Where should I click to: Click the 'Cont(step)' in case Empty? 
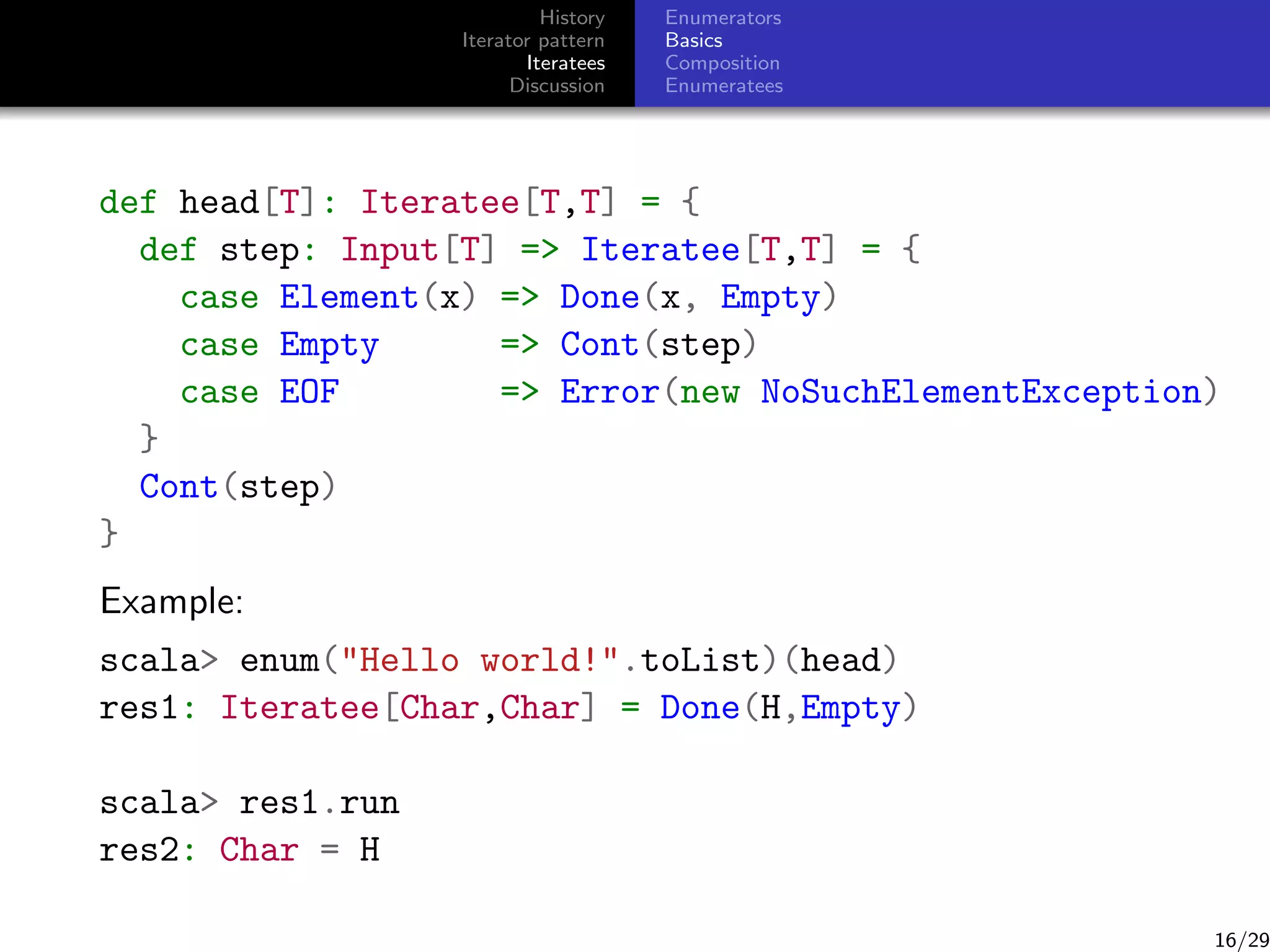point(658,345)
